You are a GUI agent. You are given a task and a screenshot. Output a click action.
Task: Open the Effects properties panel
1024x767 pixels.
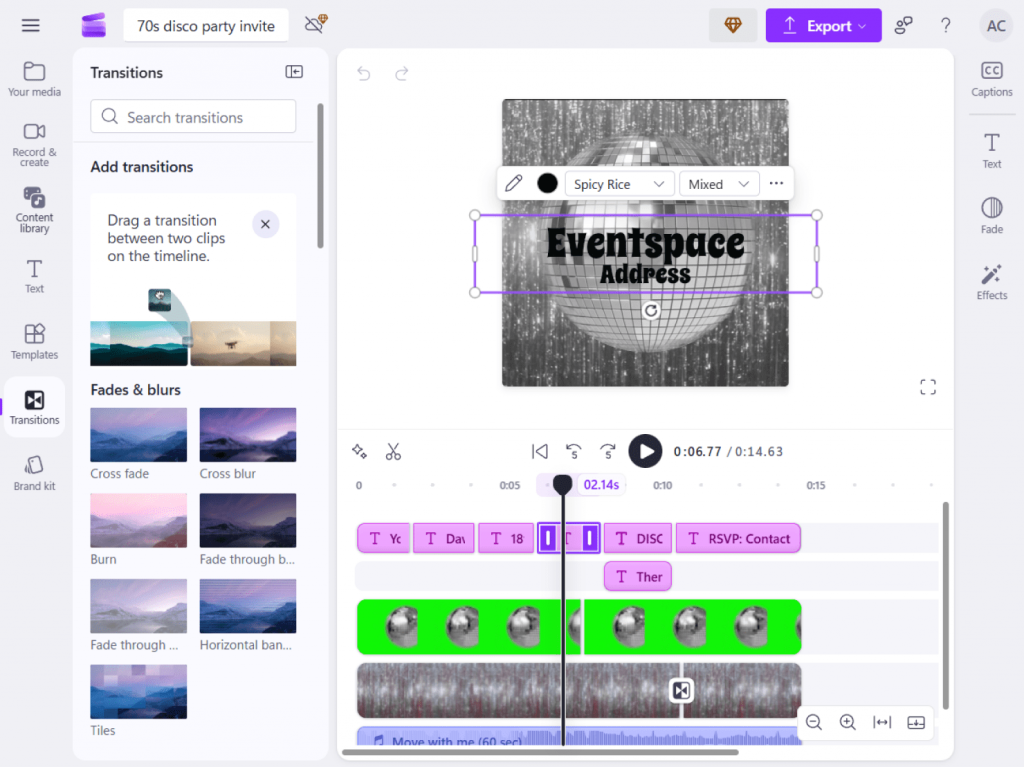point(991,282)
